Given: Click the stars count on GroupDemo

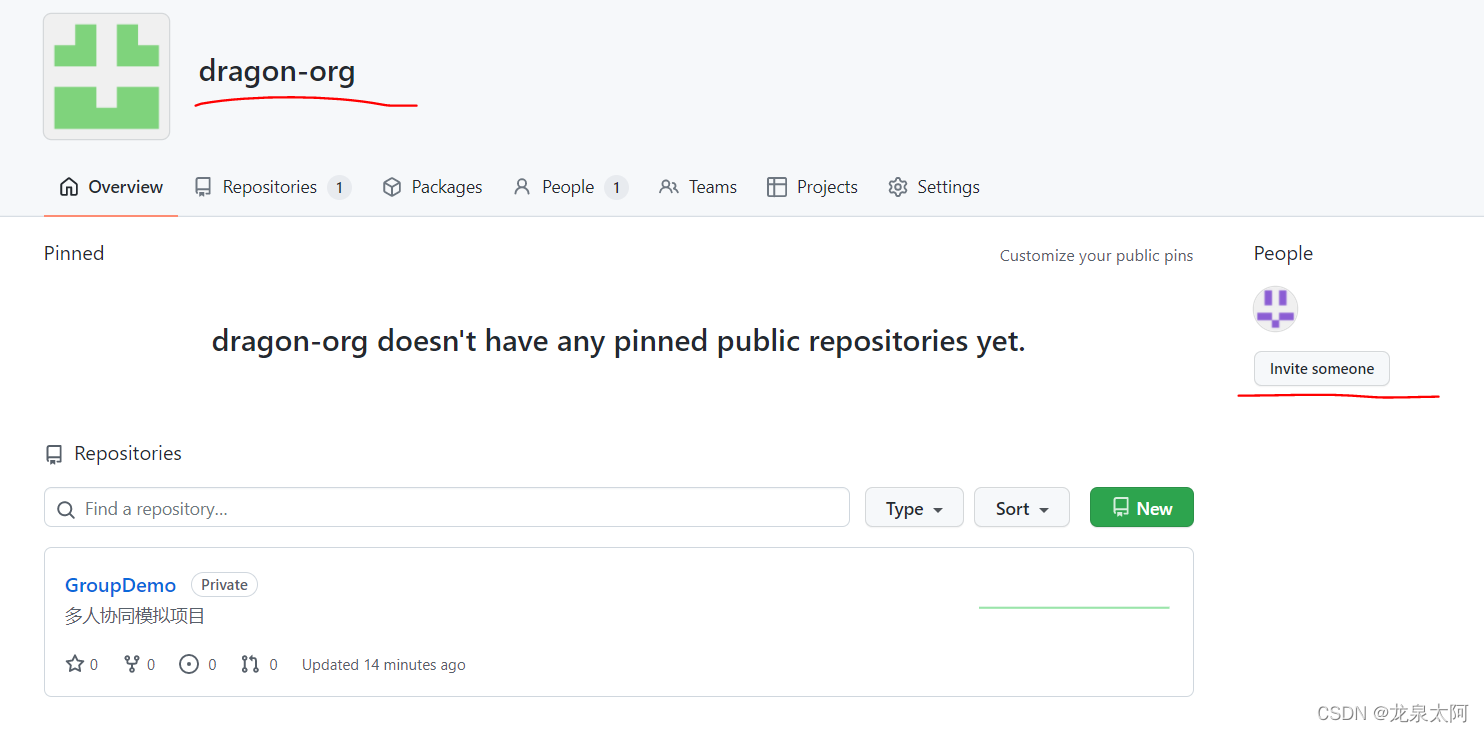Looking at the screenshot, I should click(x=82, y=664).
